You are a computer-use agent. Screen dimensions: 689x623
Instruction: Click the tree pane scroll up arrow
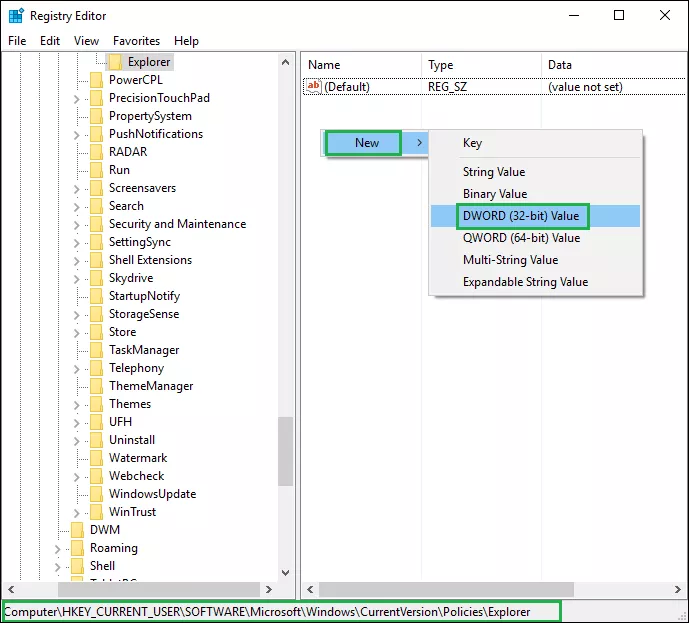pos(285,62)
